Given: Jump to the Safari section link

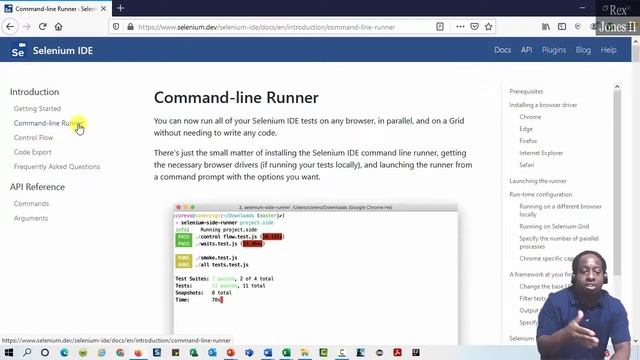Looking at the screenshot, I should tap(527, 165).
